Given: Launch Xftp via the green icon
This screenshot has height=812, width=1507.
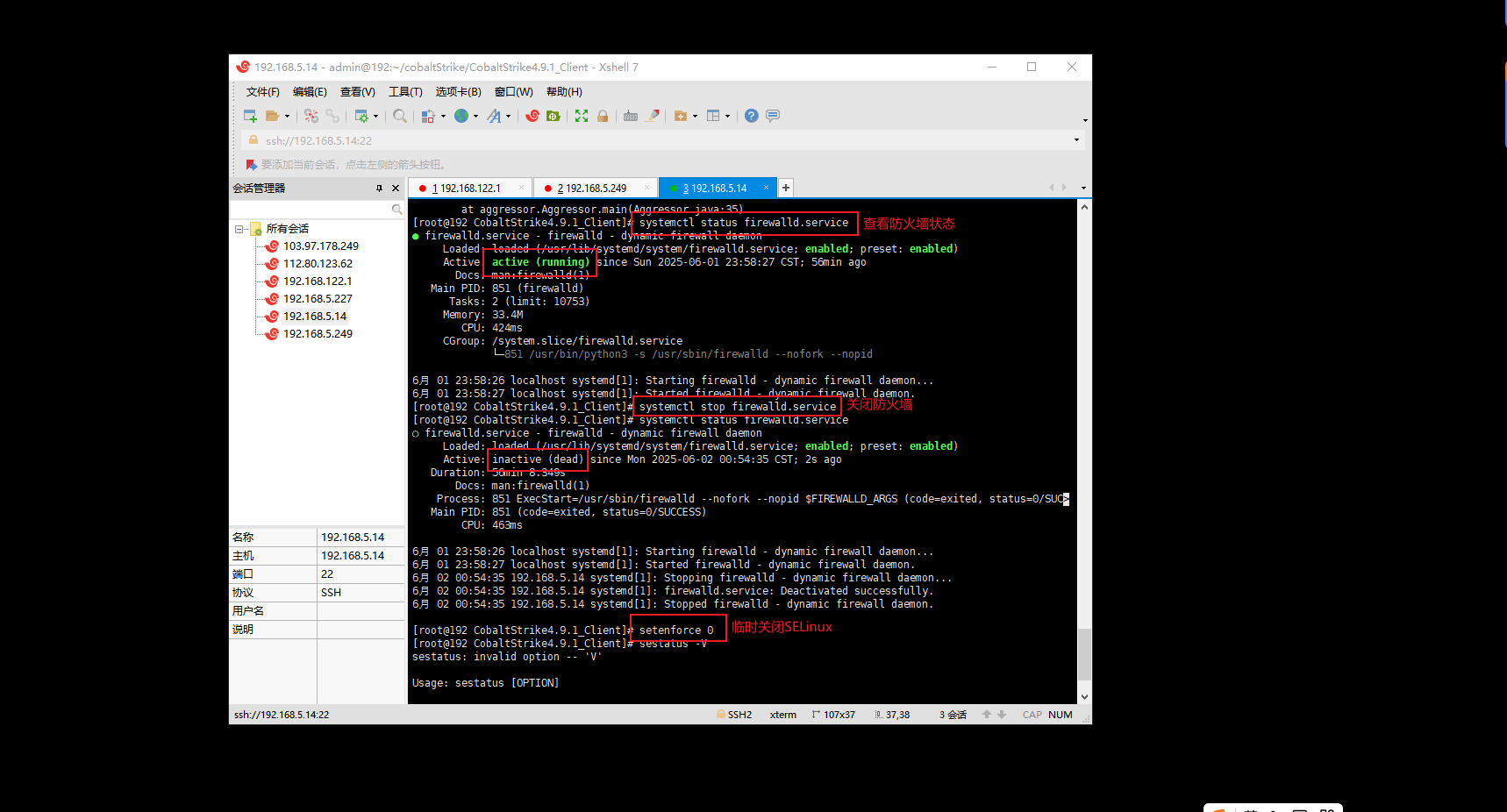Looking at the screenshot, I should pos(554,116).
